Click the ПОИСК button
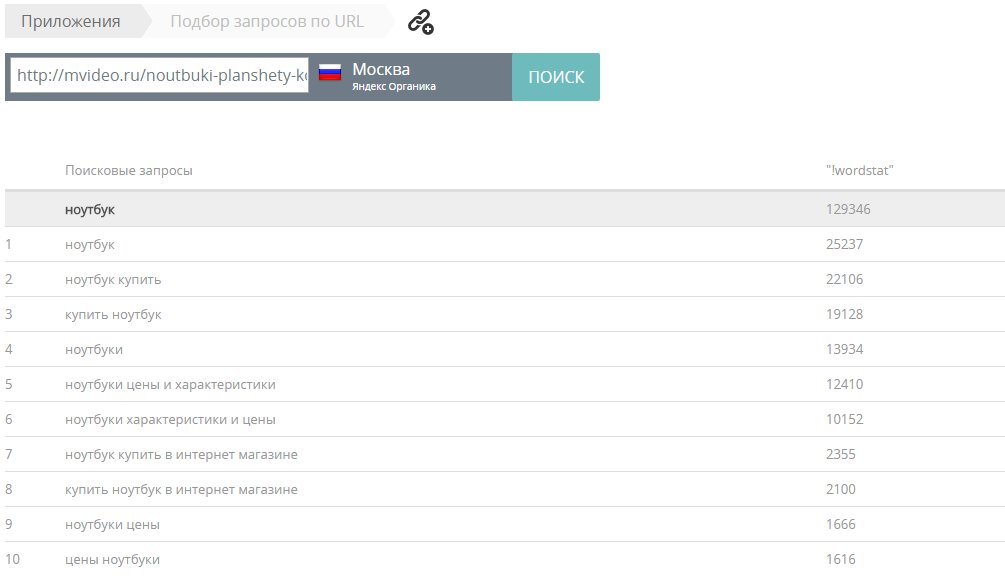This screenshot has width=1005, height=576. [556, 77]
